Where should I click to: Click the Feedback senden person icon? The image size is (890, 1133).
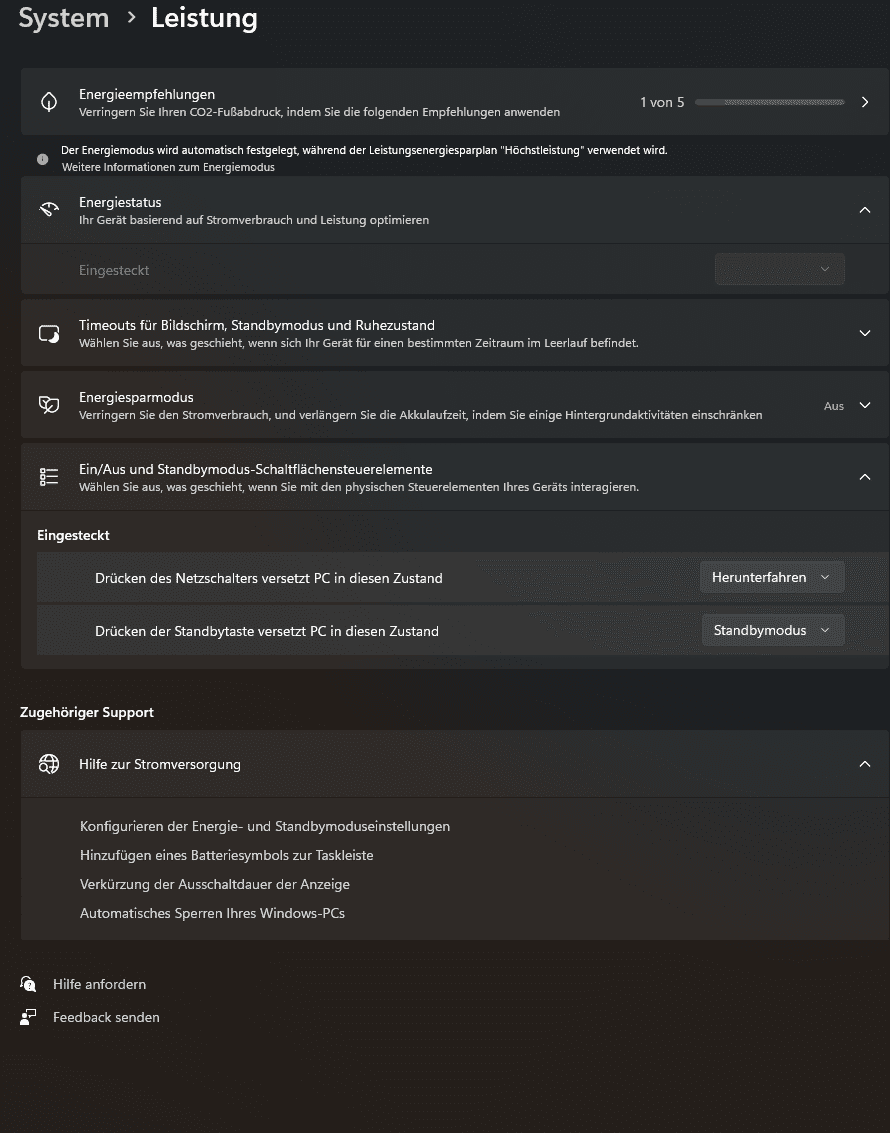coord(29,1017)
